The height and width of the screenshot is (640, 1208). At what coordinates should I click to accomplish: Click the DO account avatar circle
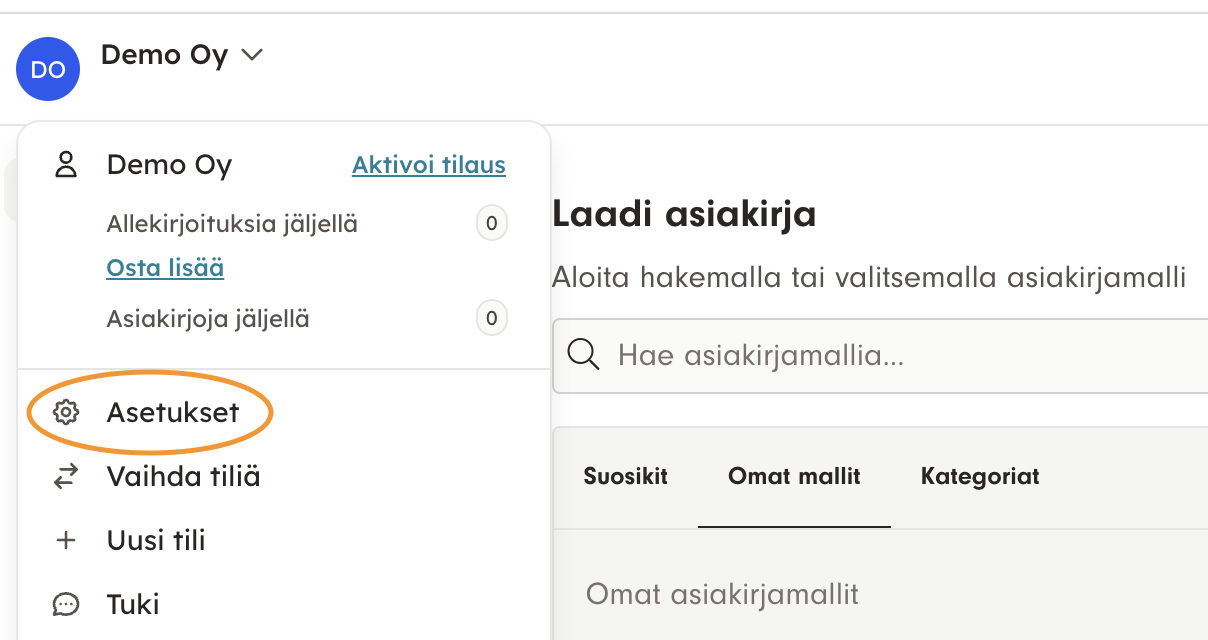[x=48, y=69]
